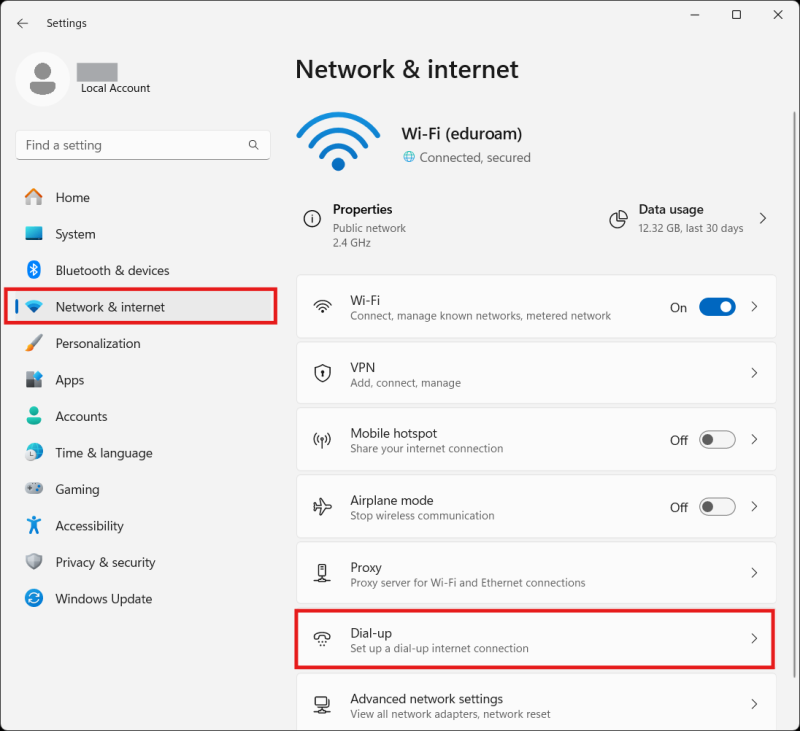
Task: Expand Wi-Fi settings chevron
Action: pos(754,307)
